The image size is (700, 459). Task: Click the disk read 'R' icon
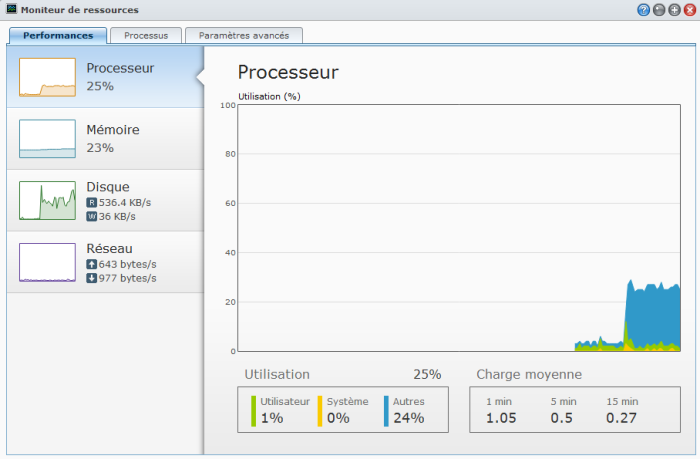[92, 202]
